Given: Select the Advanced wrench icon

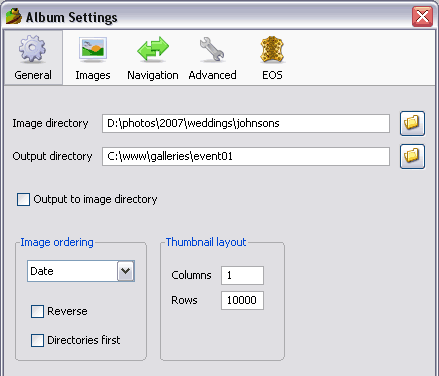Looking at the screenshot, I should click(x=212, y=49).
